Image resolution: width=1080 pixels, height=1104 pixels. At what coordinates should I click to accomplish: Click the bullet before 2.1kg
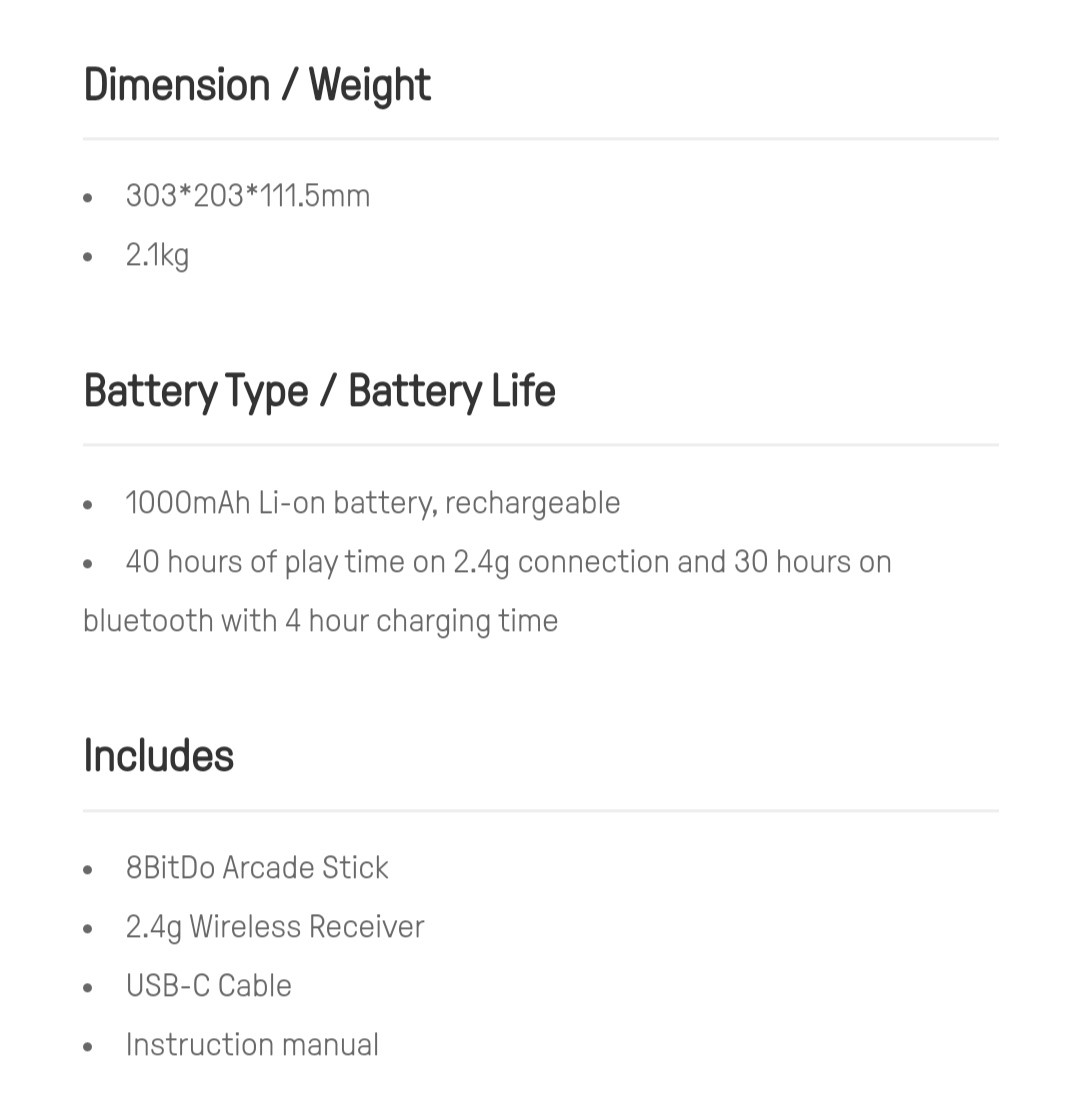tap(87, 257)
